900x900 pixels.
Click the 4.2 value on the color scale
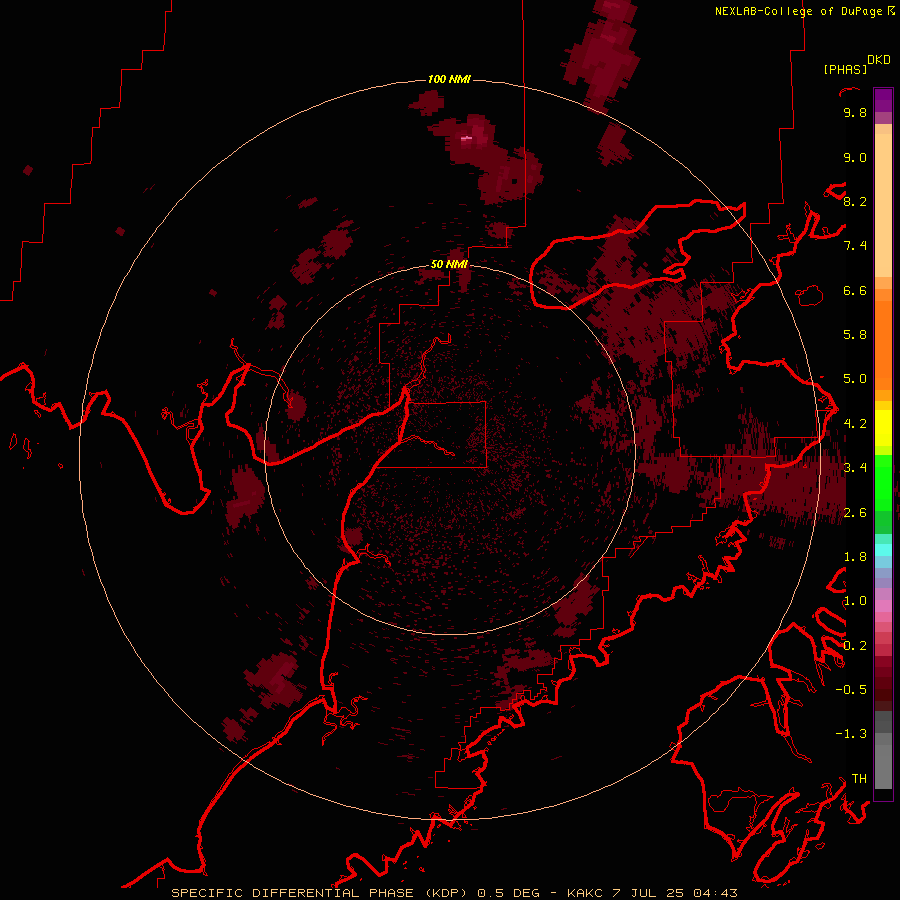pyautogui.click(x=855, y=424)
